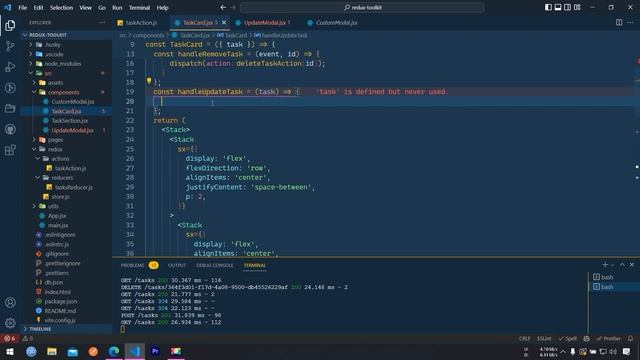Viewport: 640px width, 360px height.
Task: Close the TaskCard.jsx tab
Action: tap(224, 23)
